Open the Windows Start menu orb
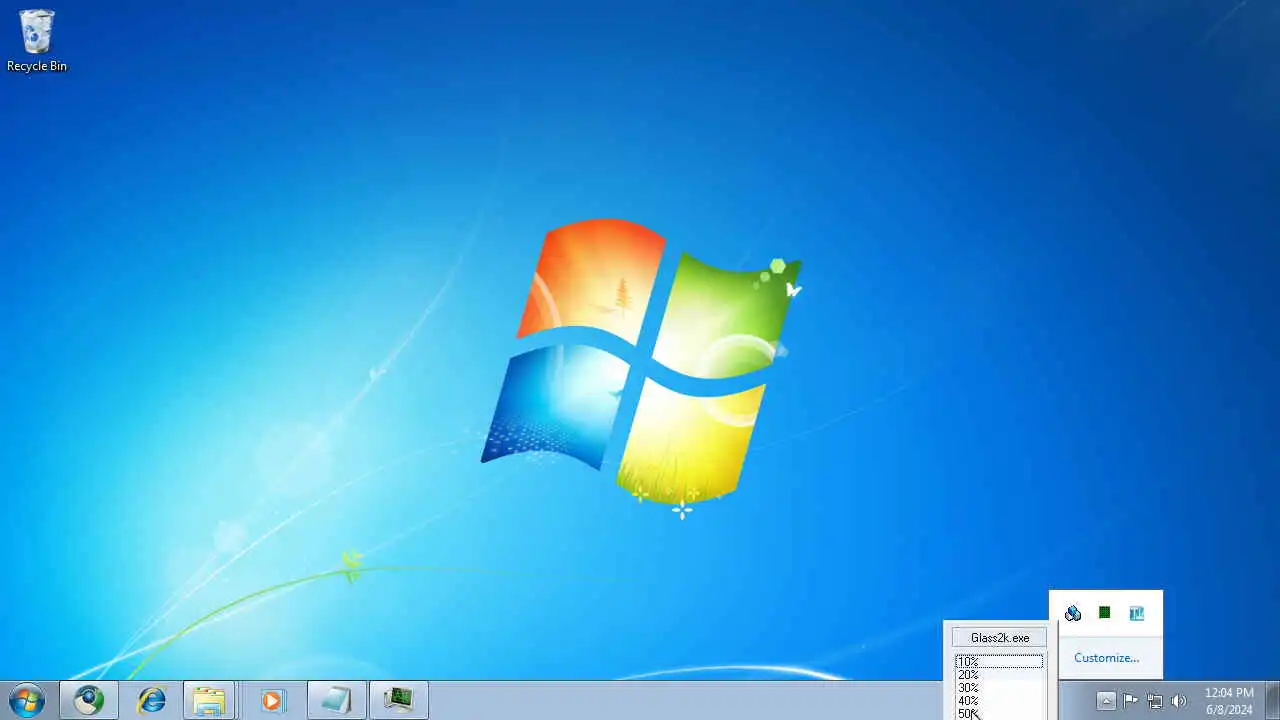 [27, 700]
